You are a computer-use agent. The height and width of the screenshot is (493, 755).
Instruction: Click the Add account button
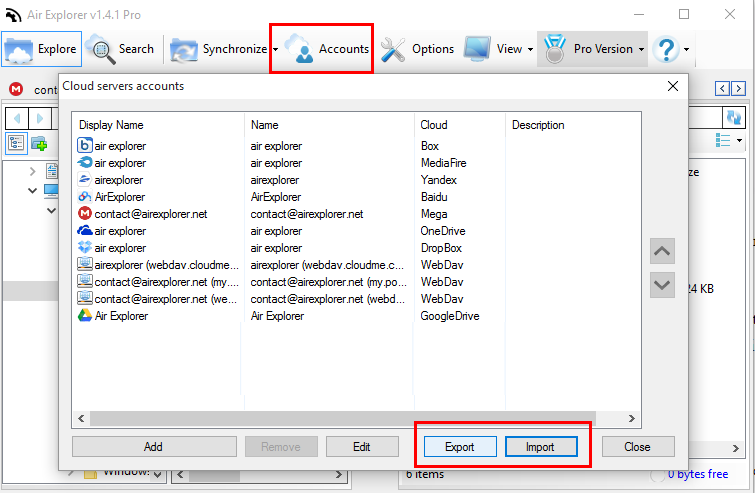154,447
